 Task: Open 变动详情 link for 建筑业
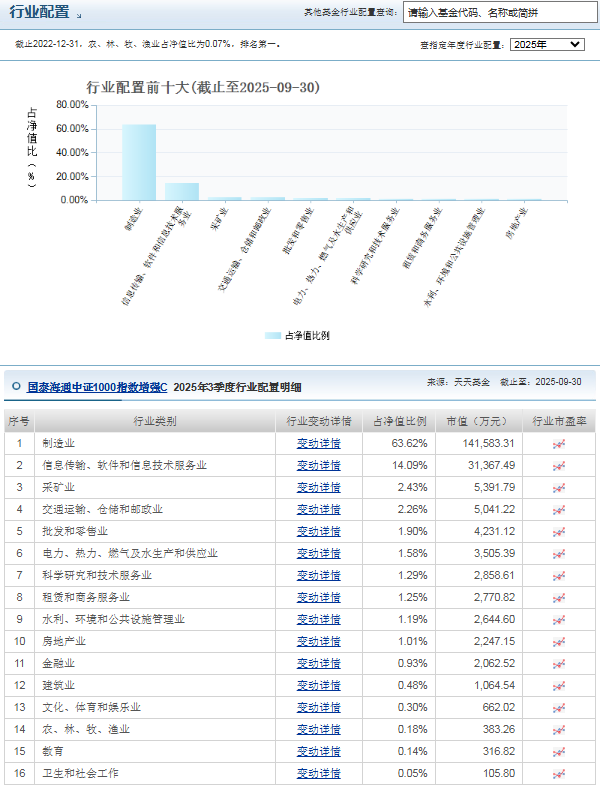point(319,685)
